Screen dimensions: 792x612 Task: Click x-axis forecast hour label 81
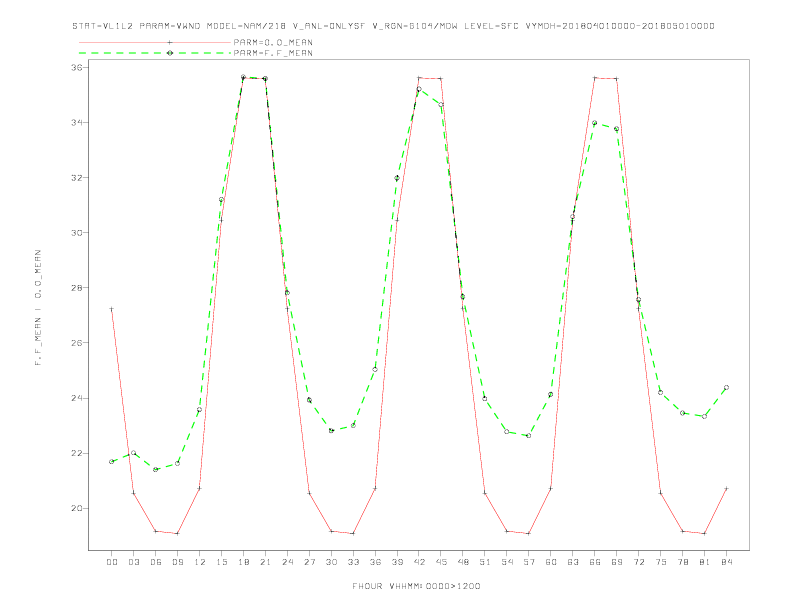[x=705, y=562]
